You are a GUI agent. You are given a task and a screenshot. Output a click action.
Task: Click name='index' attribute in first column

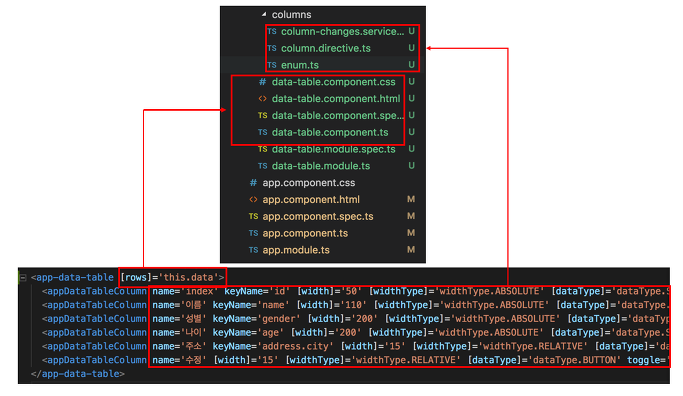point(185,291)
